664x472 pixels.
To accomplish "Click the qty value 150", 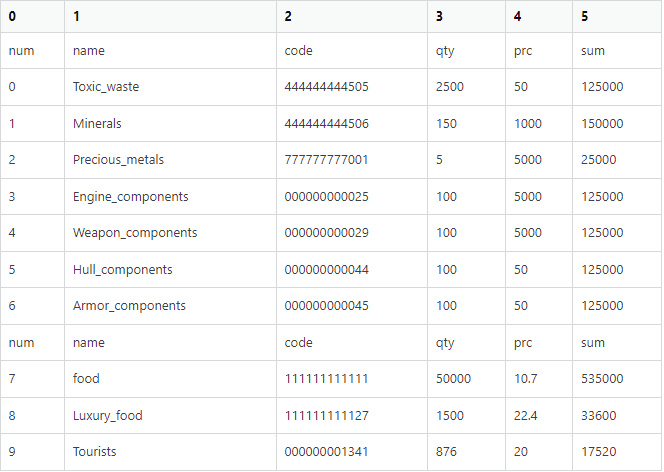I will click(446, 124).
